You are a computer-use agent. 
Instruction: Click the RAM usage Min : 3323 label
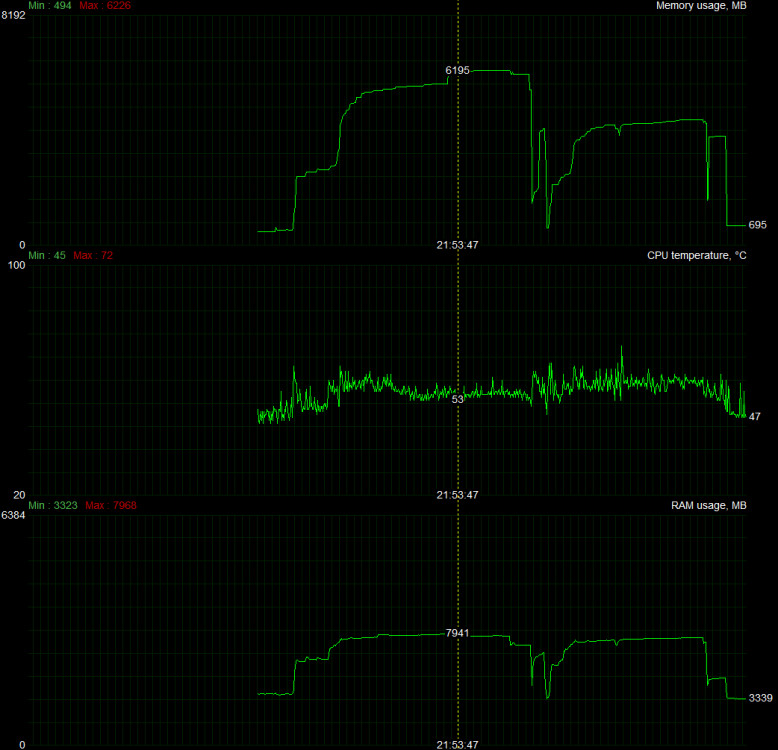(x=53, y=505)
